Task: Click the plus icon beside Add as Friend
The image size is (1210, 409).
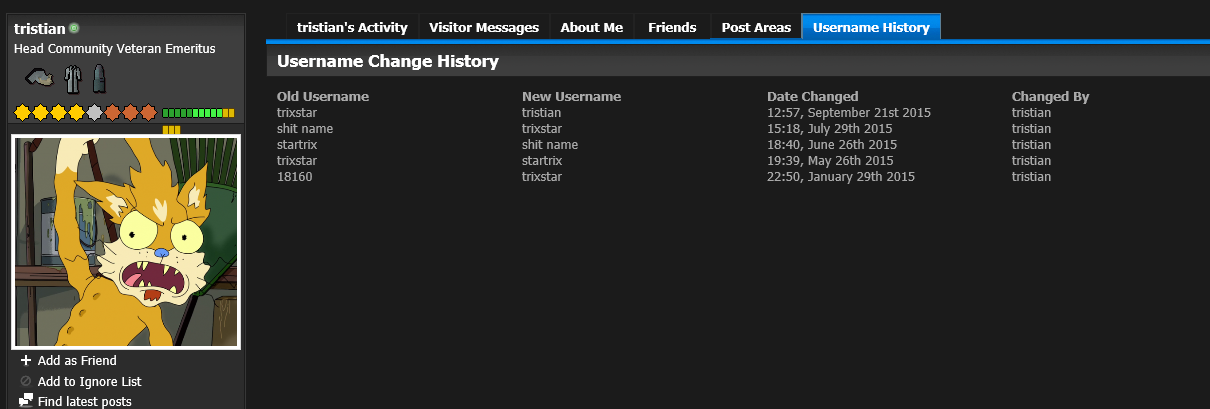Action: tap(26, 360)
